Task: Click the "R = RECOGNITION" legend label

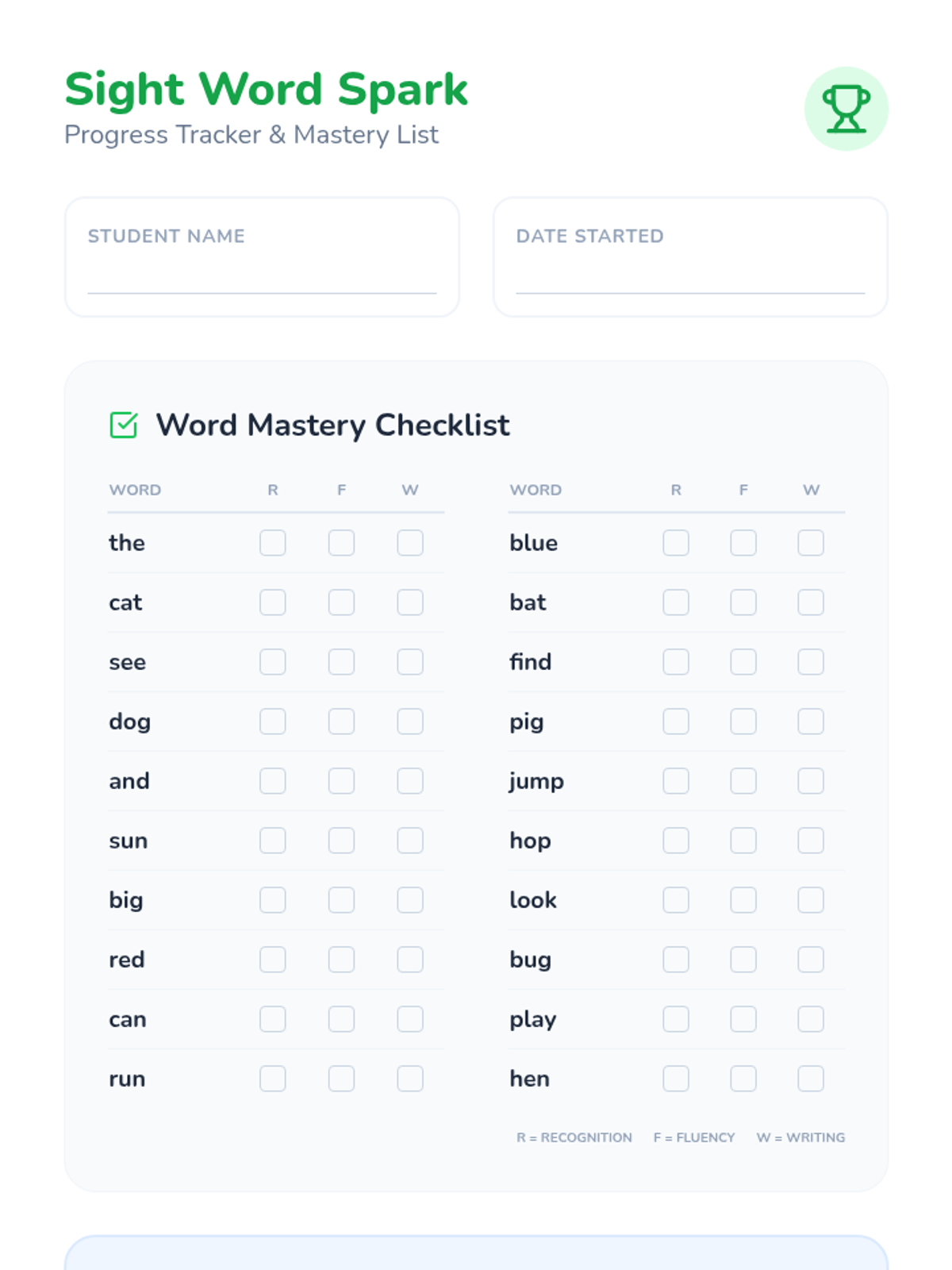Action: pos(574,1137)
